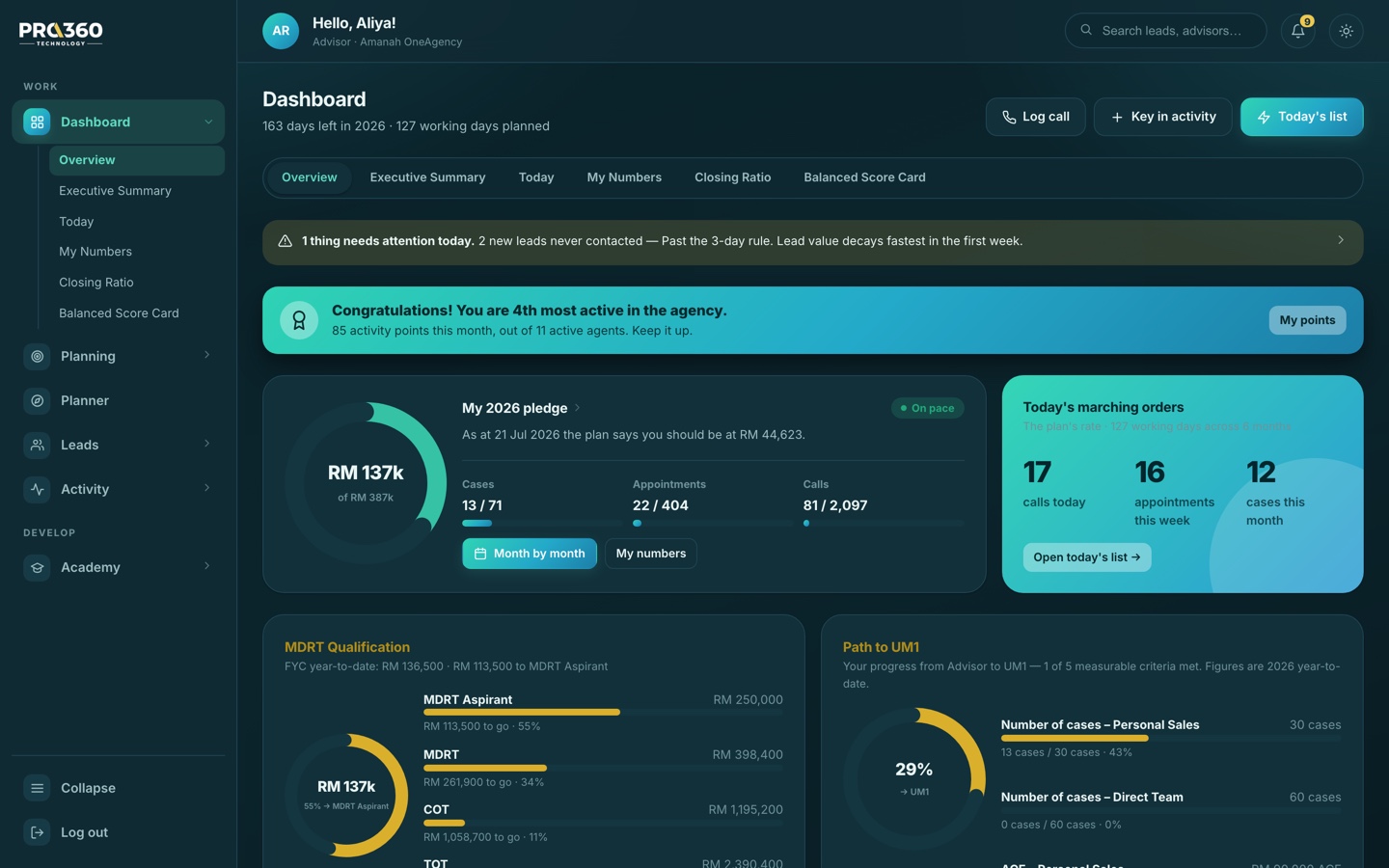Viewport: 1389px width, 868px height.
Task: Click the Key in activity button
Action: pos(1163,117)
